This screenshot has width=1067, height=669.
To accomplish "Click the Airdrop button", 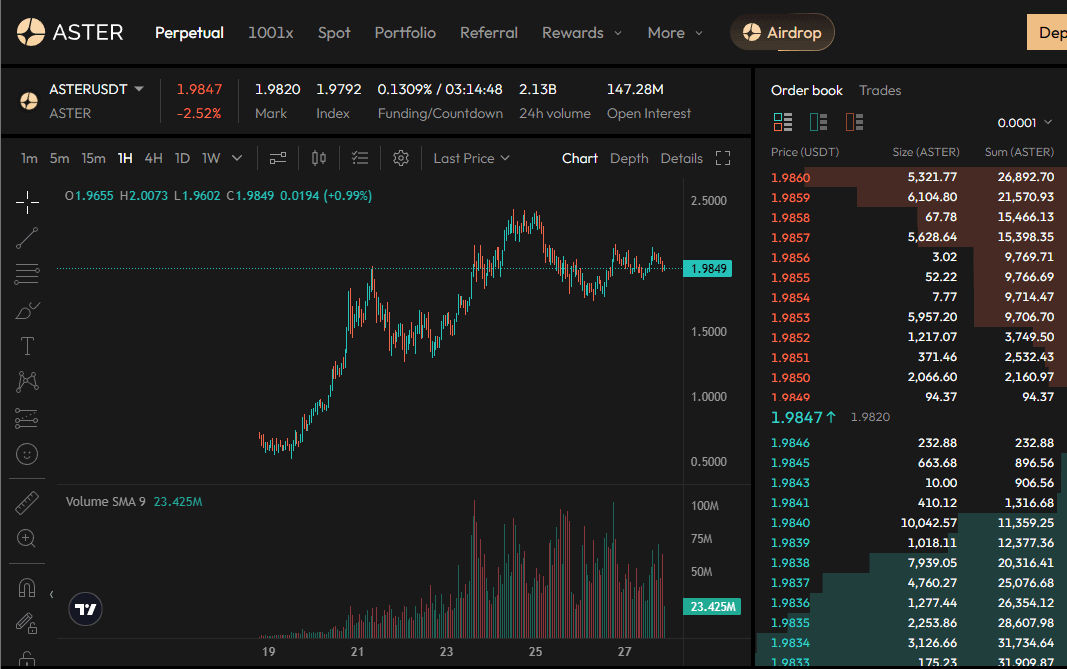I will (x=783, y=32).
